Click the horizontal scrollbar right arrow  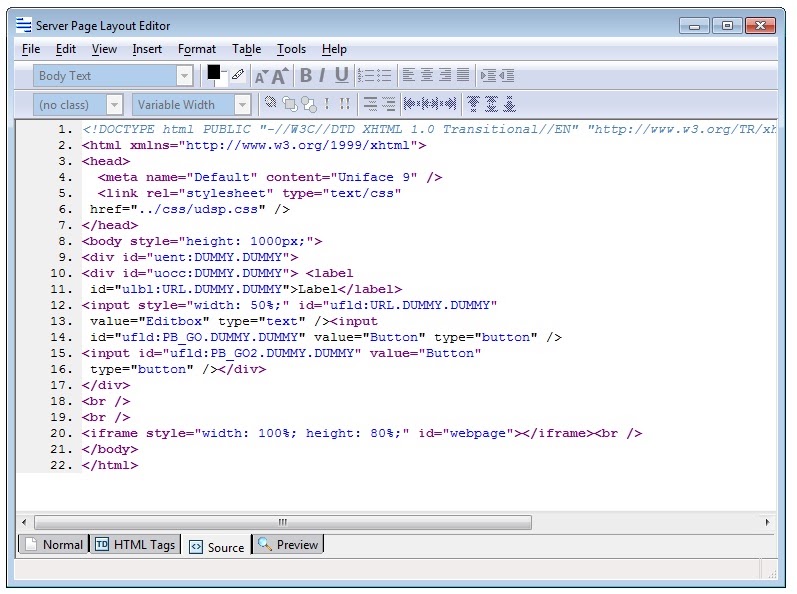pos(767,522)
